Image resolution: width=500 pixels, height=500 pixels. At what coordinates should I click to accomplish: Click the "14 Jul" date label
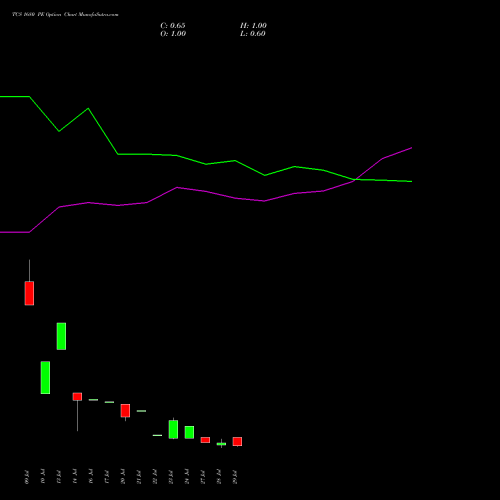pos(75,477)
